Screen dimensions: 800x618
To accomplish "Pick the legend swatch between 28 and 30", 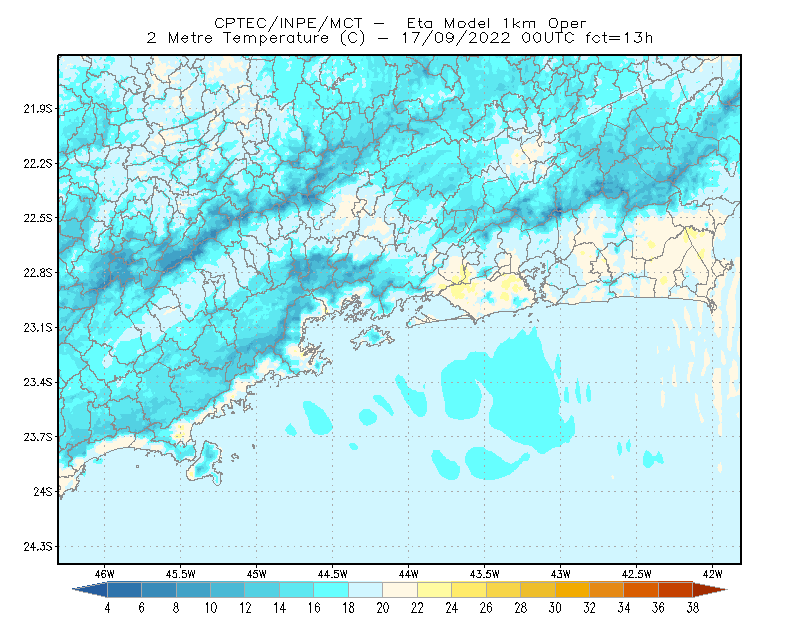I will tap(538, 590).
